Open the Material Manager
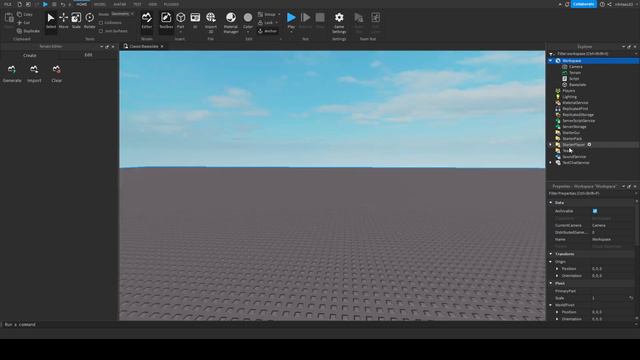The image size is (640, 360). (x=231, y=23)
